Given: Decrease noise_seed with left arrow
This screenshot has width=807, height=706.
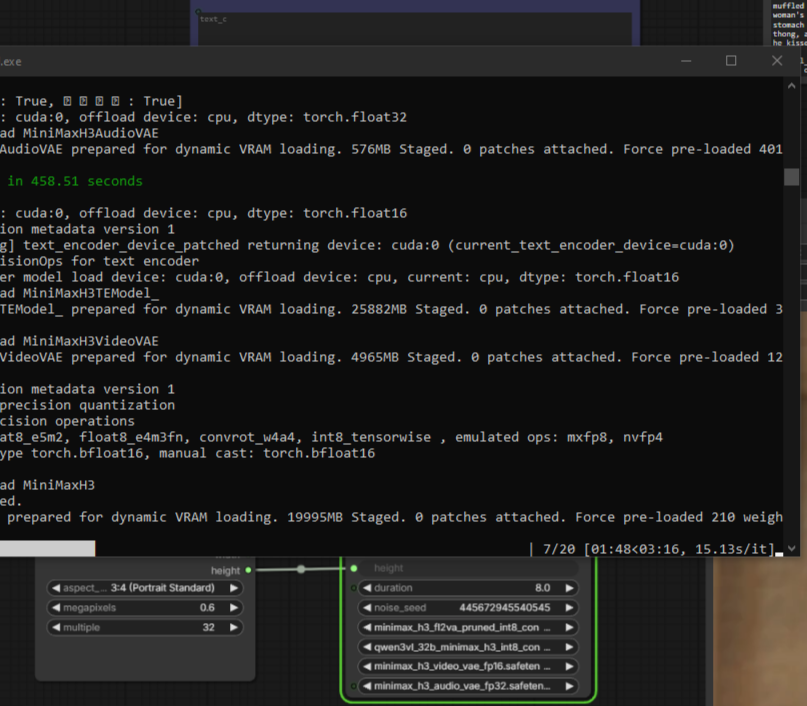Looking at the screenshot, I should [x=367, y=608].
